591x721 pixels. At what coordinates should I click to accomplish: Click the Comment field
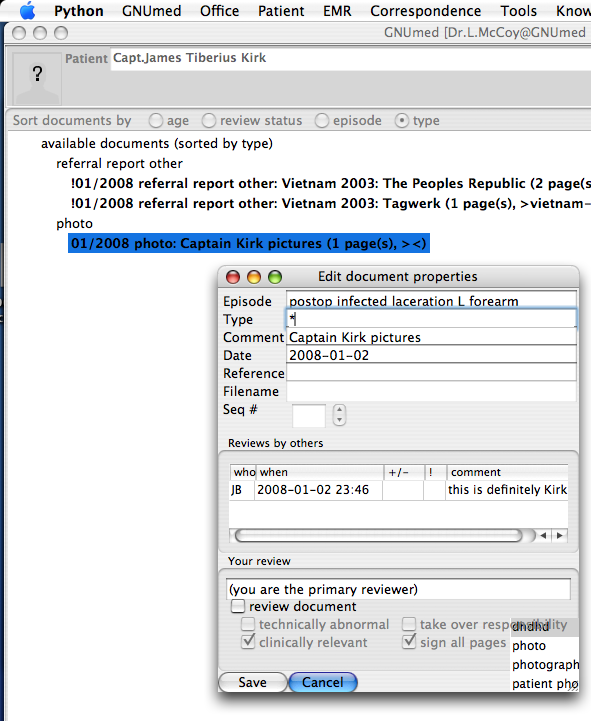pyautogui.click(x=431, y=337)
